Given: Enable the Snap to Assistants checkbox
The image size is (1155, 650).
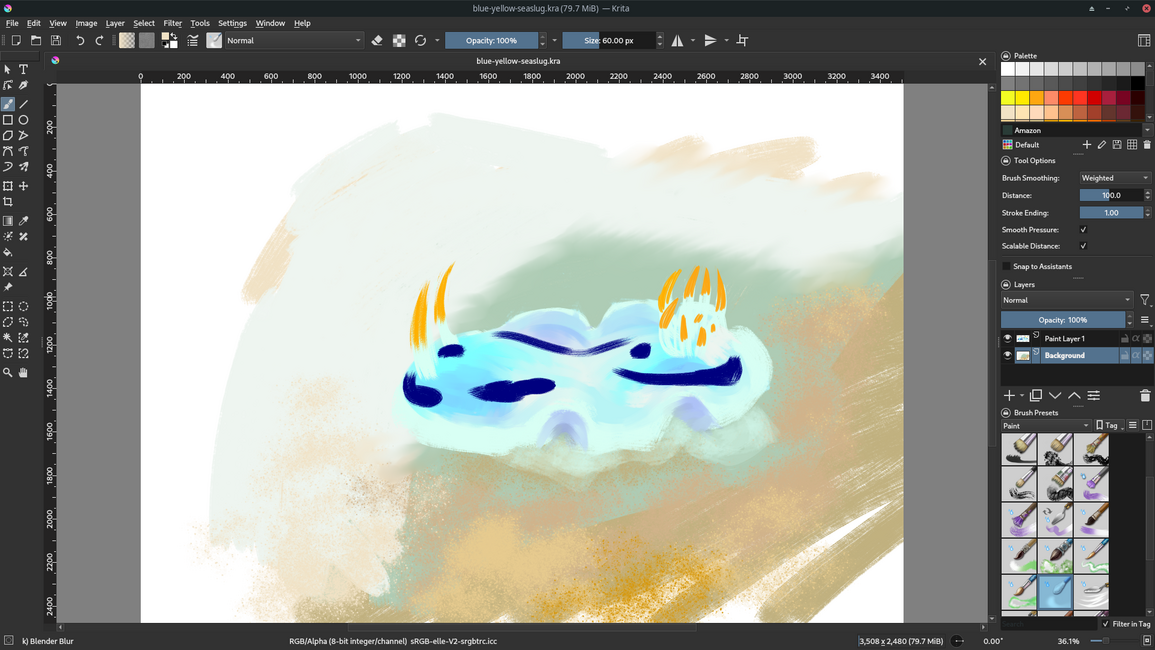Looking at the screenshot, I should 1007,267.
